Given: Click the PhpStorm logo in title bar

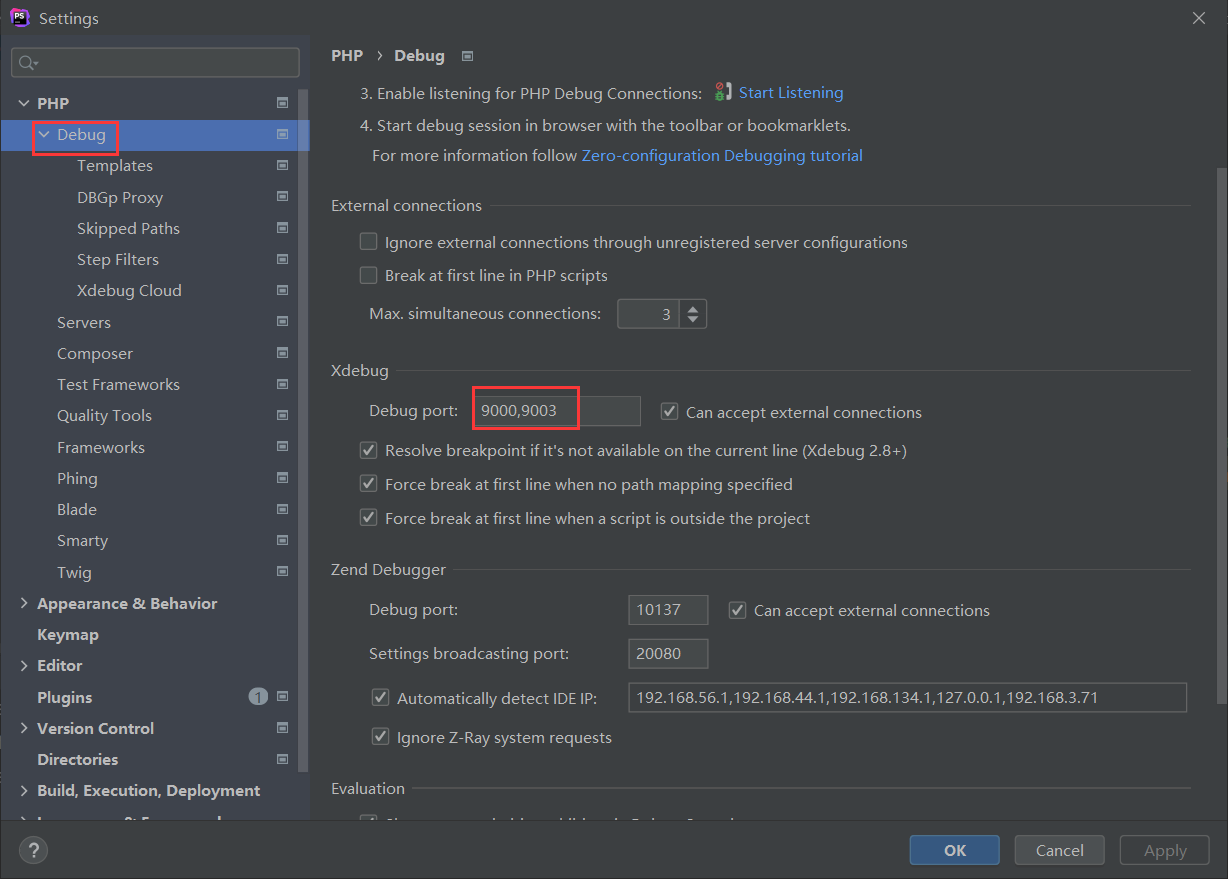Looking at the screenshot, I should click(x=19, y=17).
